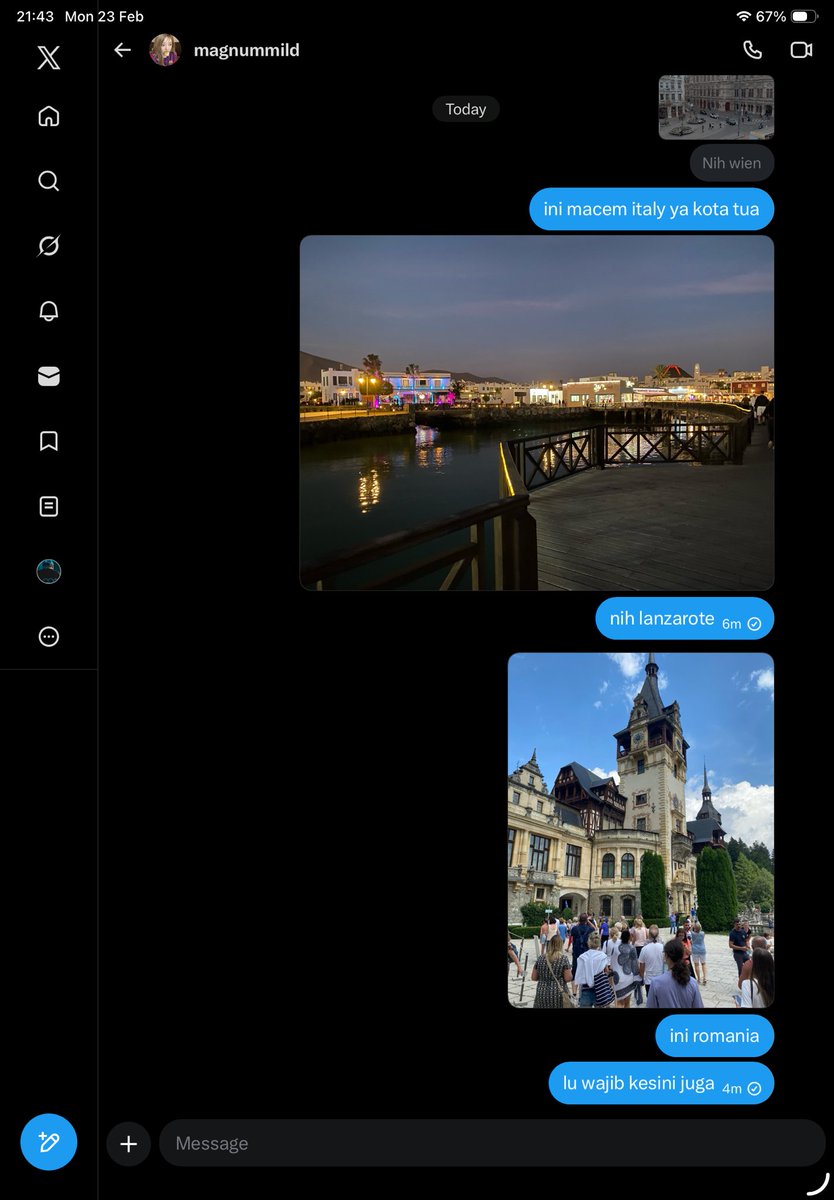Select the 'nih lanzarote' message bubble

click(x=685, y=619)
